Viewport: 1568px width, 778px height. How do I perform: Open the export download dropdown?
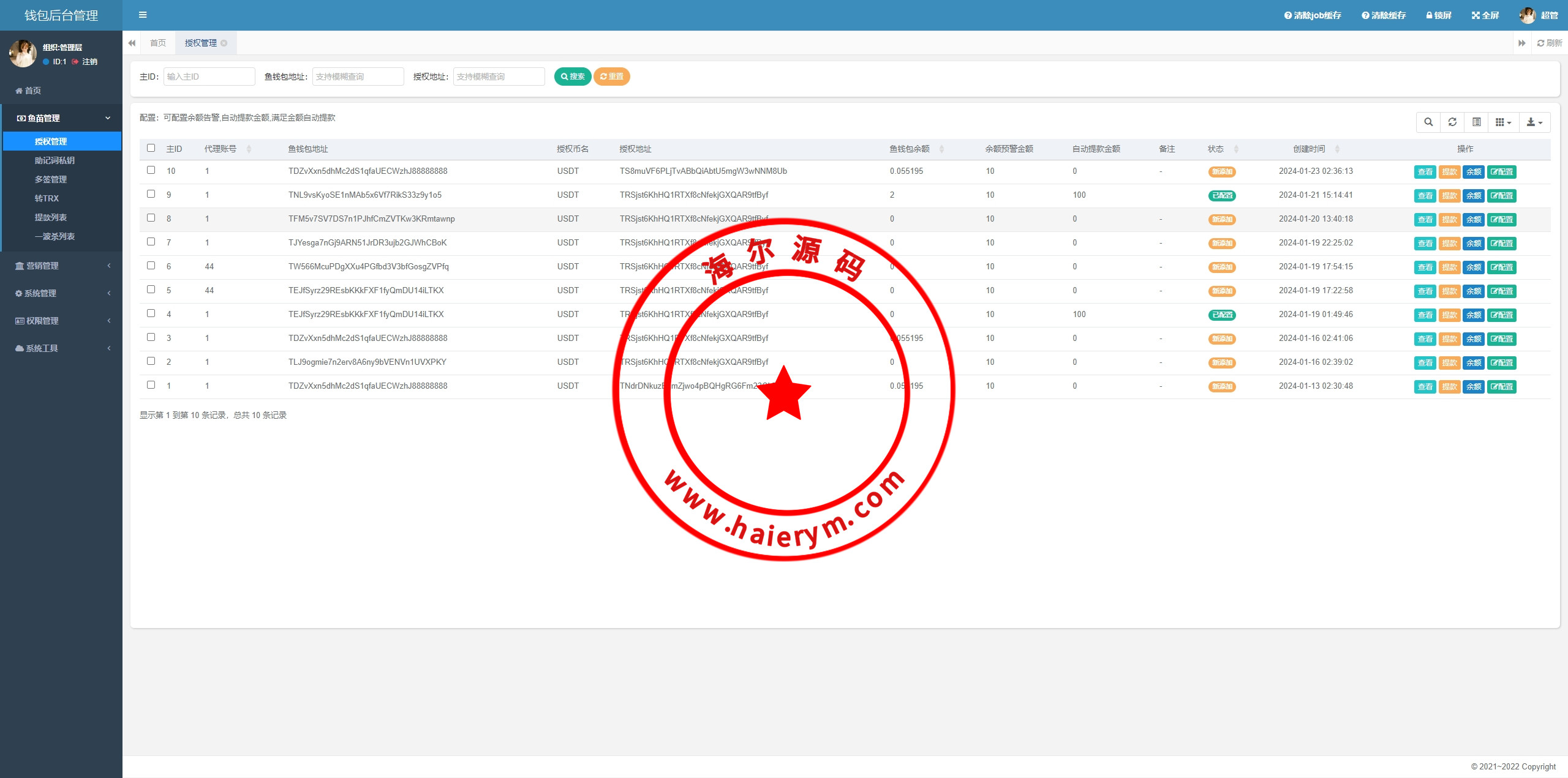1534,122
